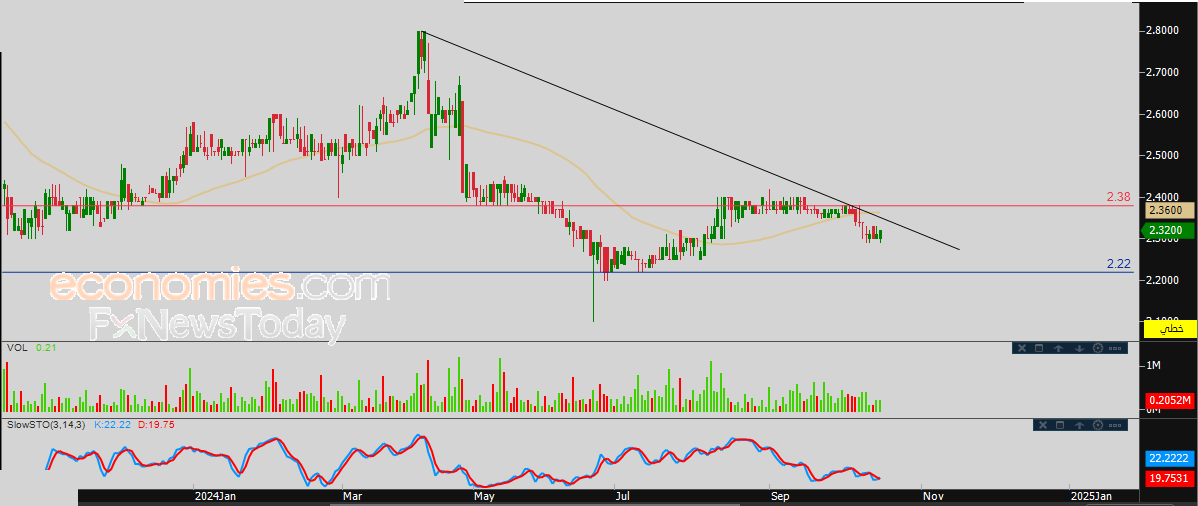This screenshot has width=1198, height=506.
Task: Select the VOL indicator label
Action: point(17,347)
